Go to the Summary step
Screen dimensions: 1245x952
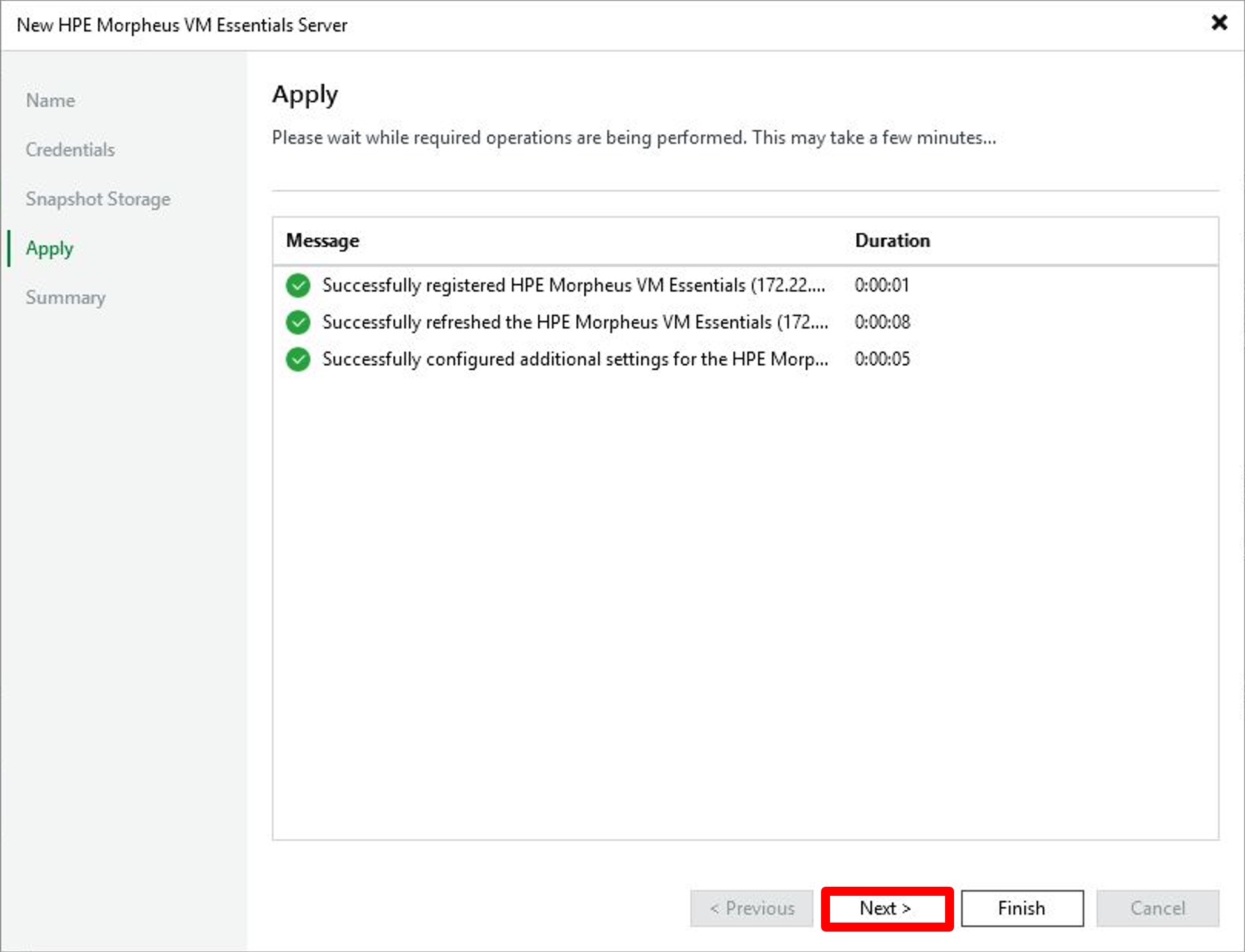pos(66,297)
